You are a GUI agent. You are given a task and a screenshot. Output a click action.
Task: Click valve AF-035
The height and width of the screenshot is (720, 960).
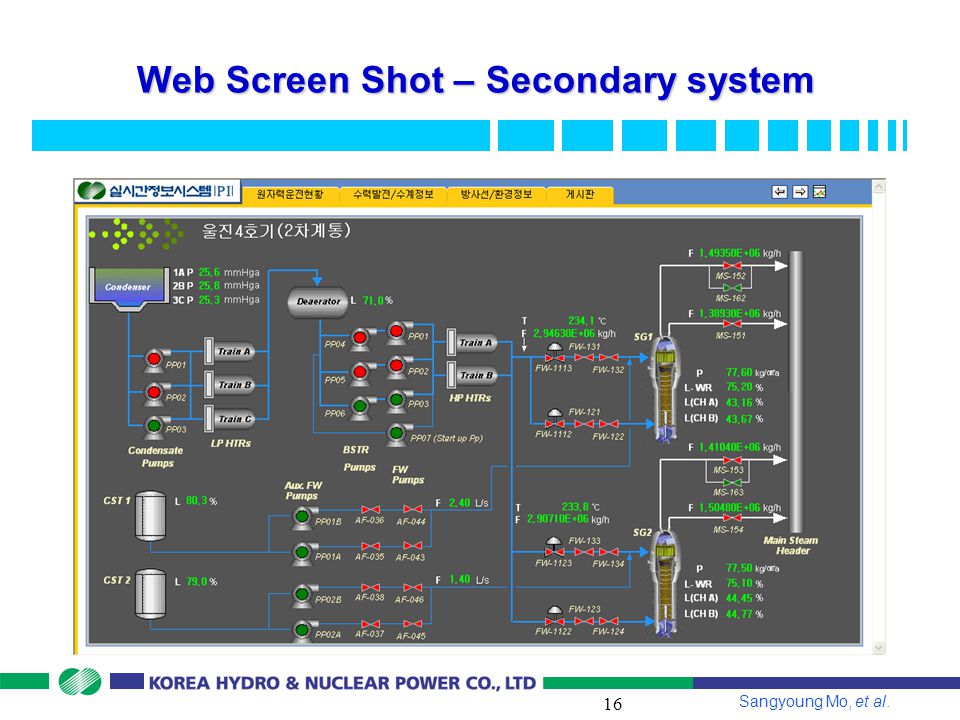pos(370,546)
